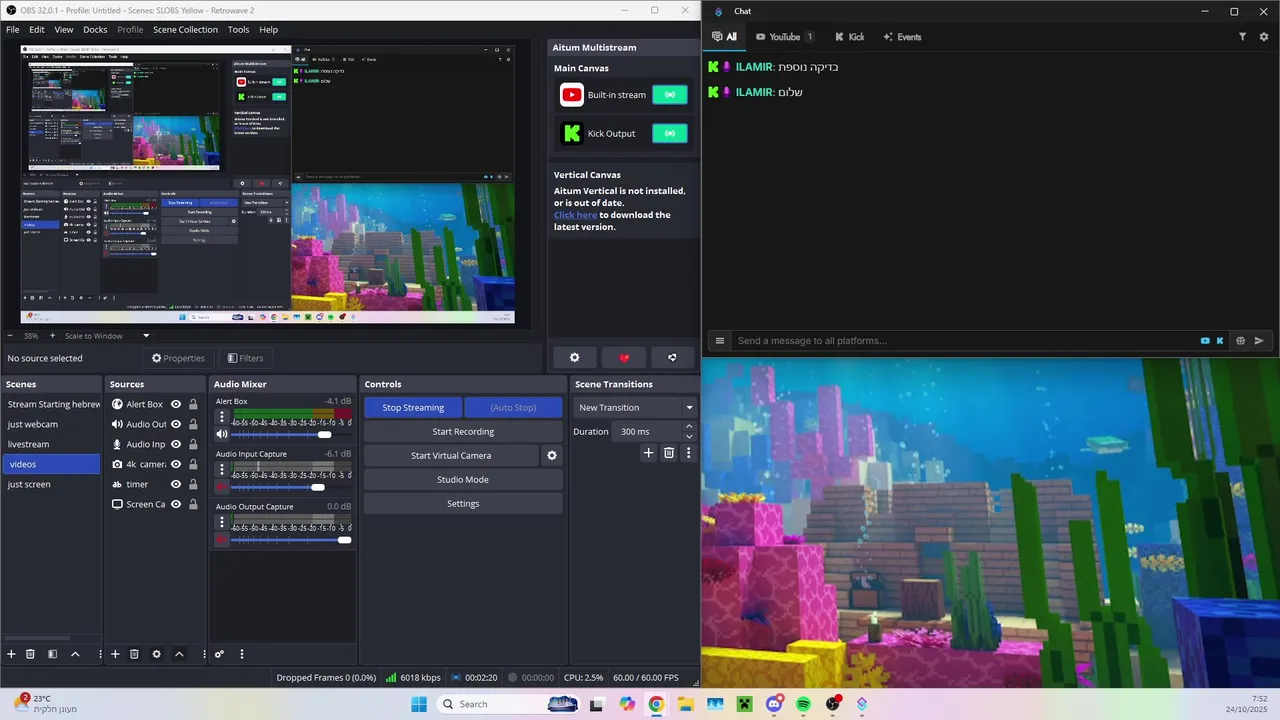Toggle the Built-in stream YouTube output
1280x720 pixels.
point(670,95)
